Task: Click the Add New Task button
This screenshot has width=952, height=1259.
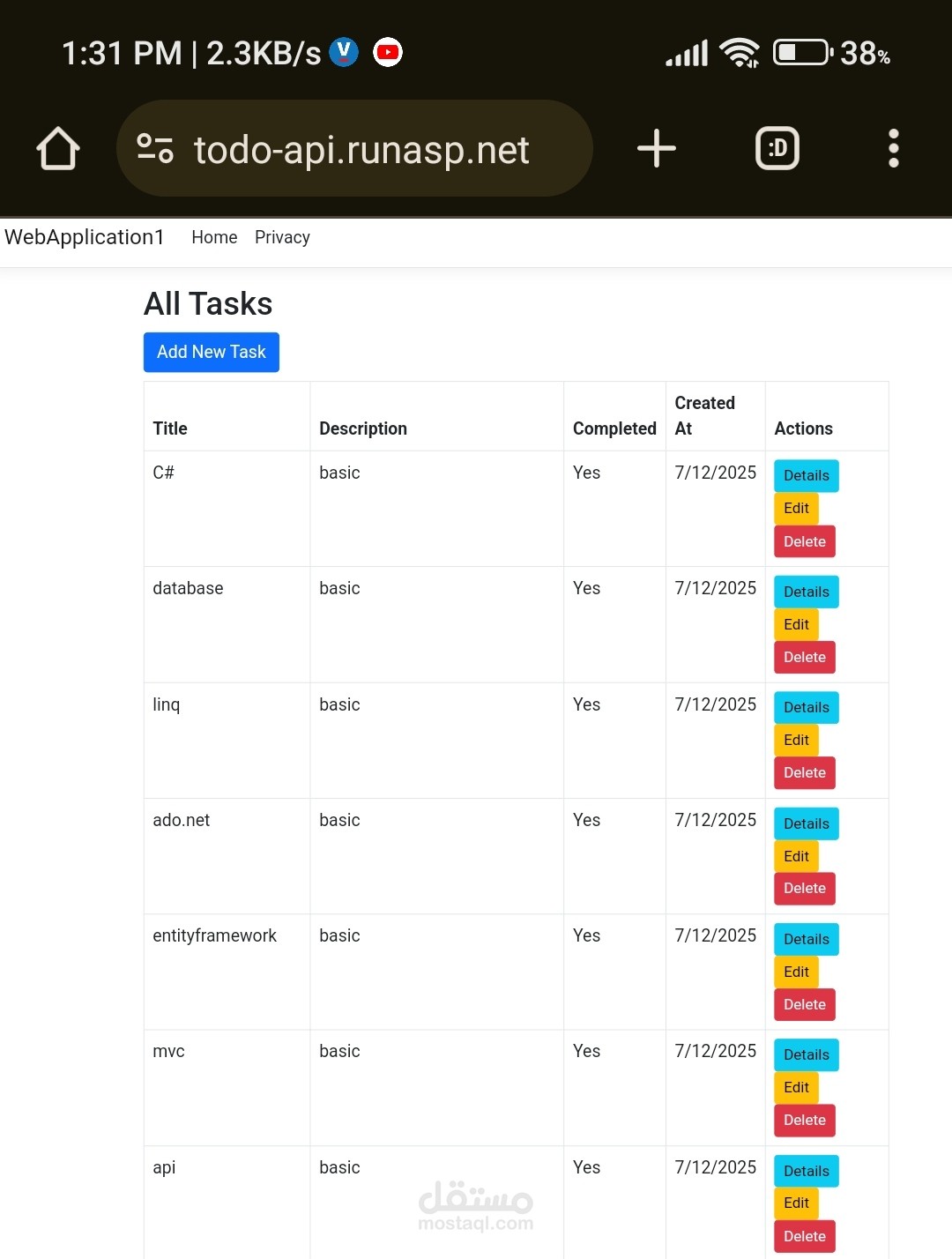Action: (212, 352)
